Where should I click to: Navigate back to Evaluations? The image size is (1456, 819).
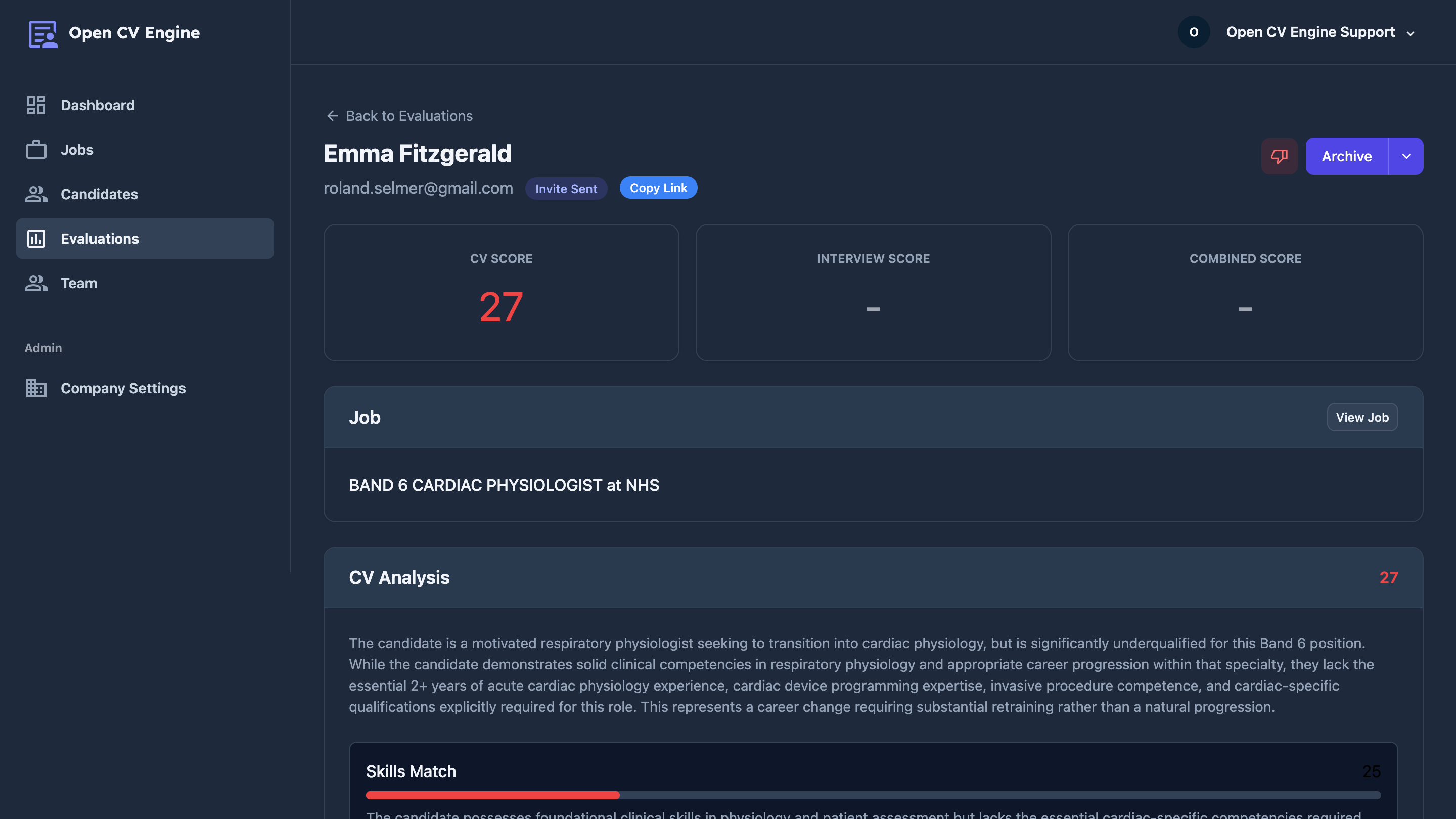tap(398, 116)
